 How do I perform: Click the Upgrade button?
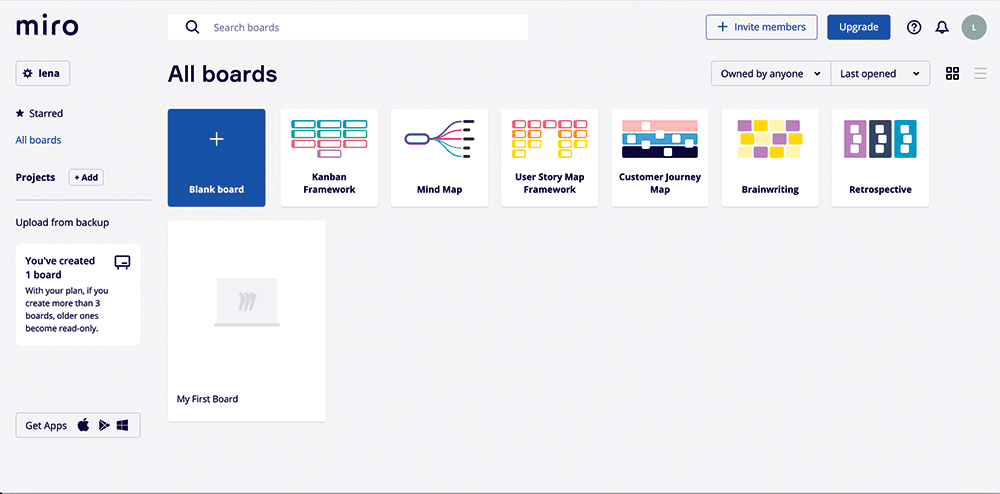click(x=858, y=27)
